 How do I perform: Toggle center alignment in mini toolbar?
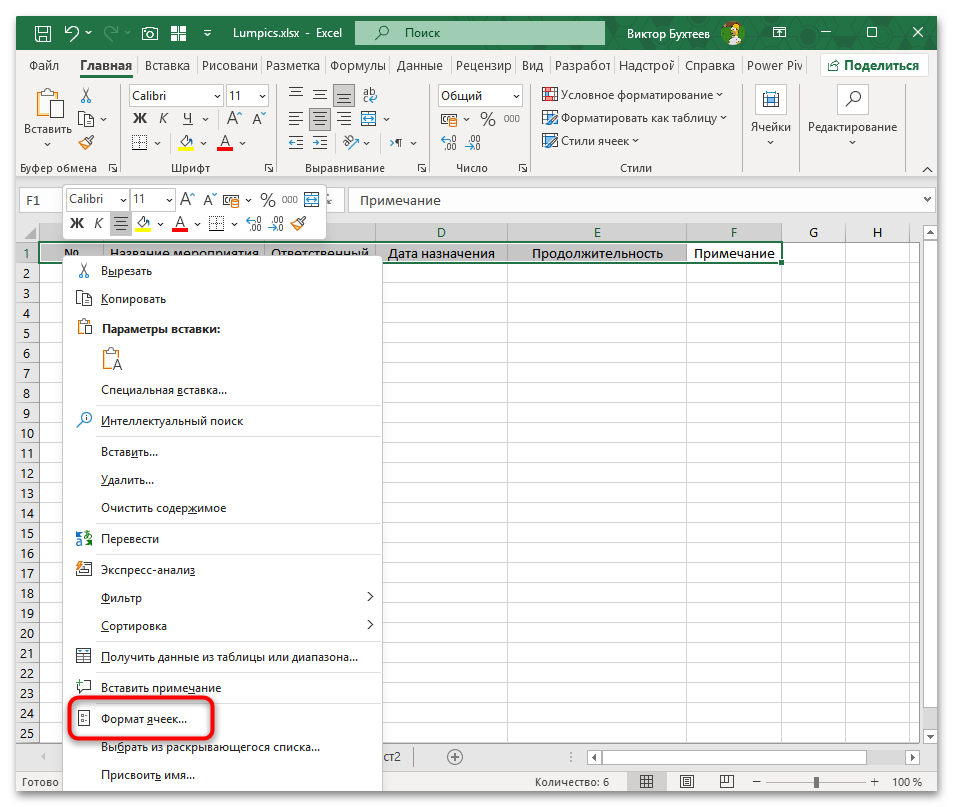click(120, 224)
